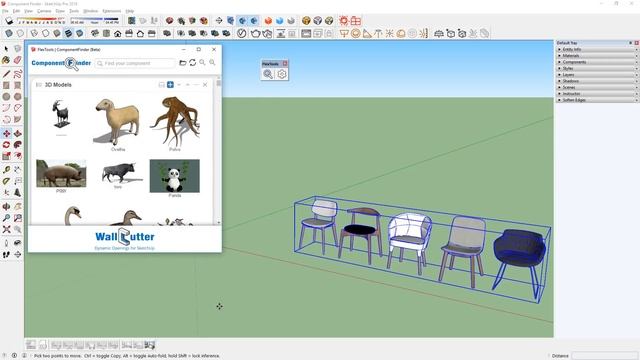The width and height of the screenshot is (640, 360).
Task: Select the Tape Measure tool
Action: tap(6, 170)
